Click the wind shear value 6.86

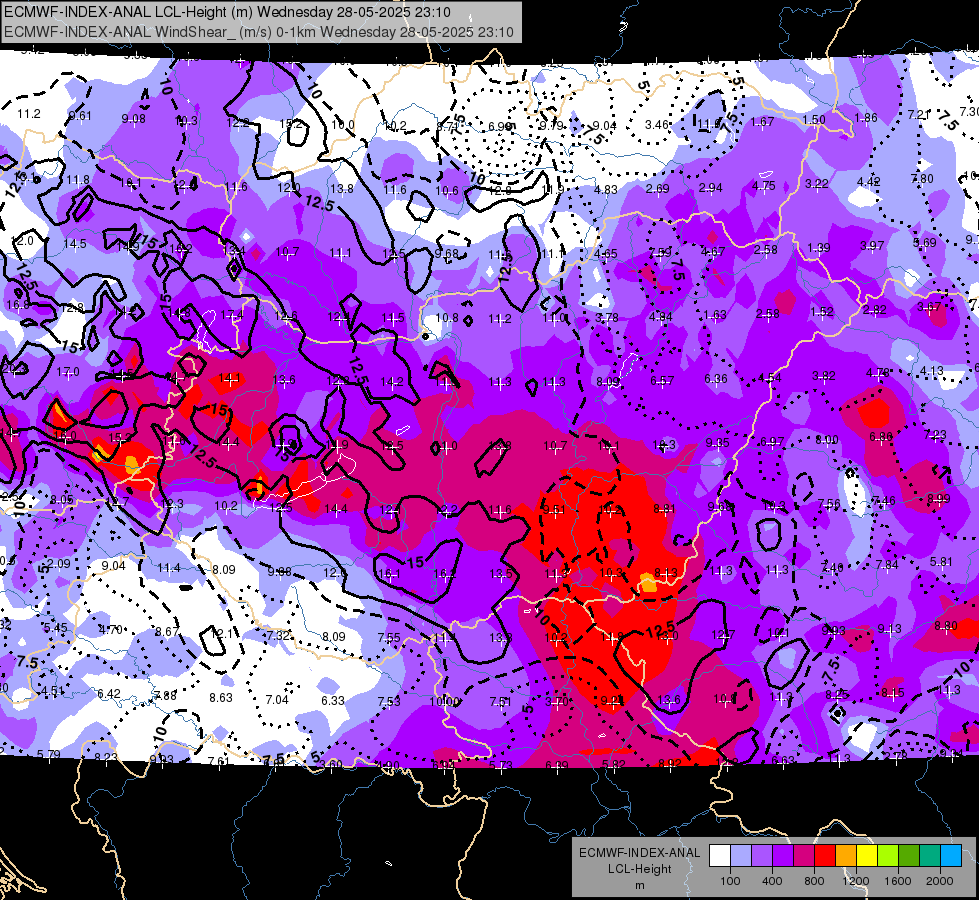tap(881, 437)
